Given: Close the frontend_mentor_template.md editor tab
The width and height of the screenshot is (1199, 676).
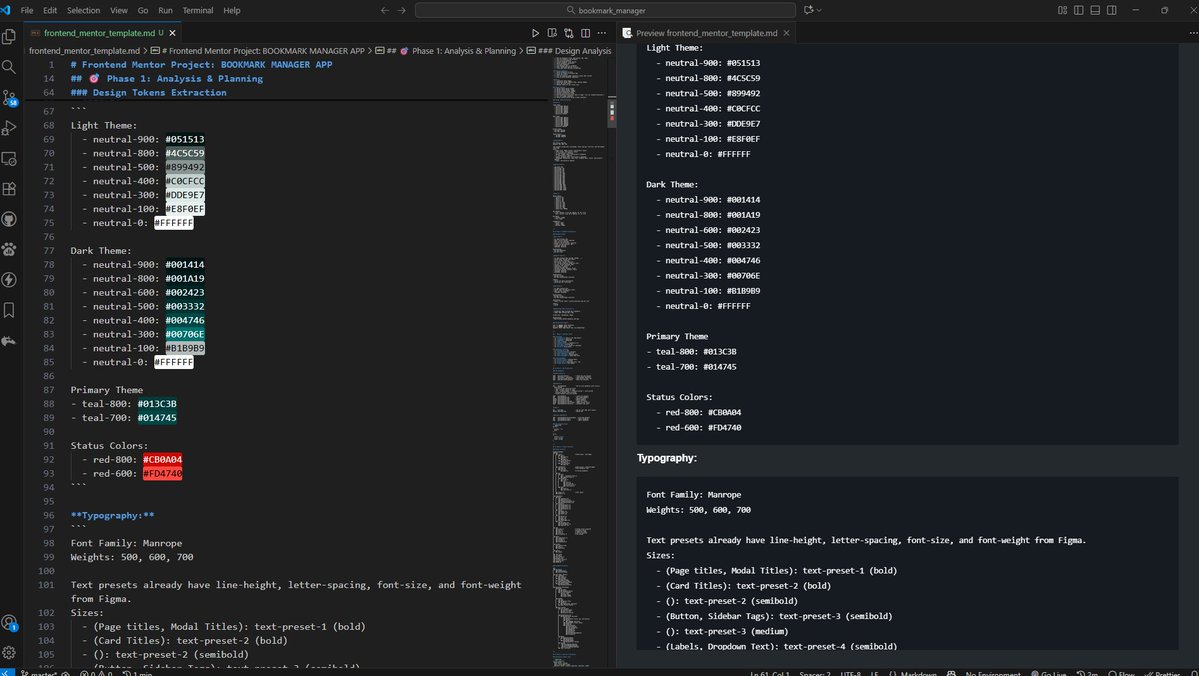Looking at the screenshot, I should coord(173,33).
